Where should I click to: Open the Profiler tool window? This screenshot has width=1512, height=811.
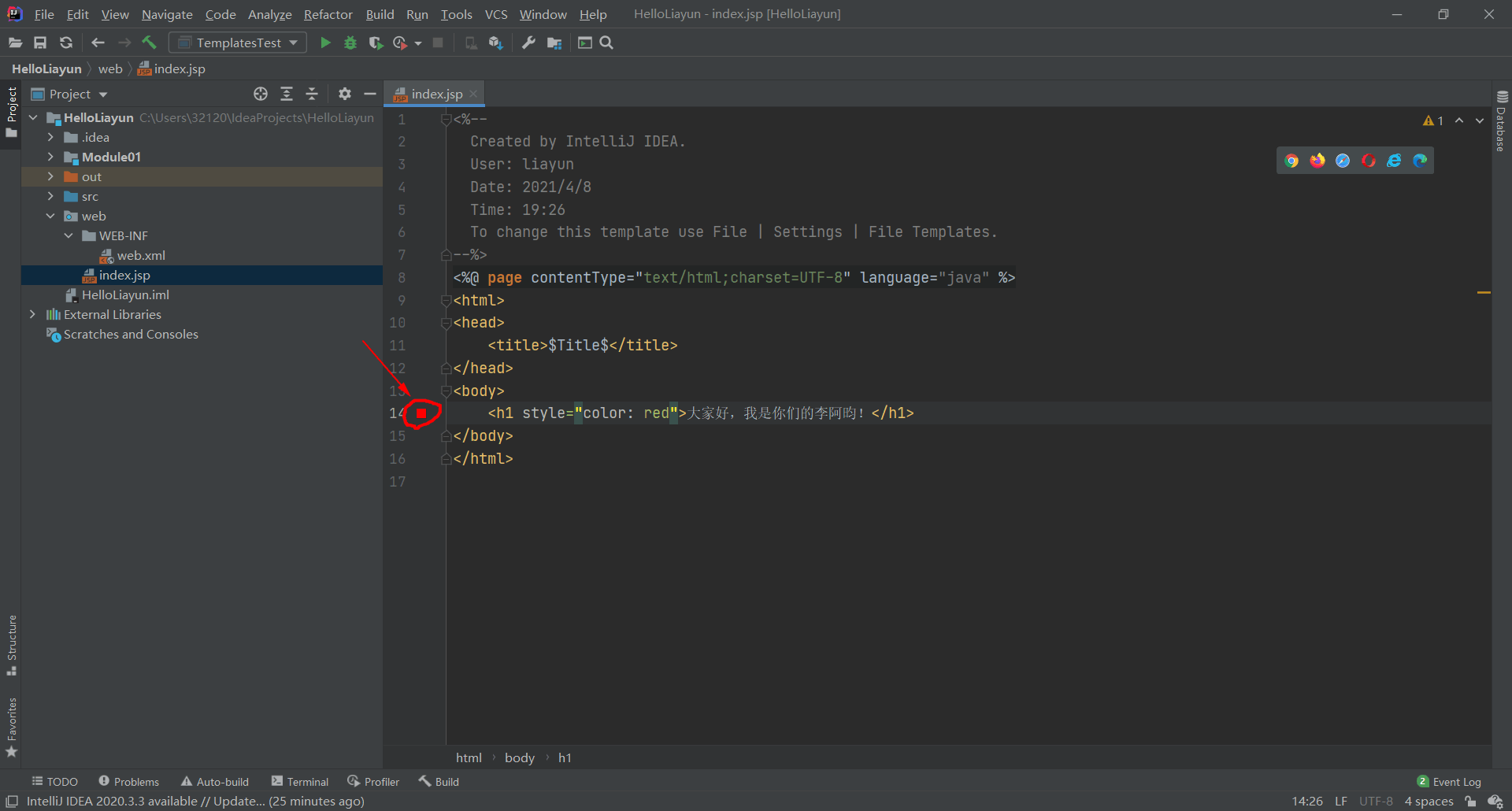click(x=373, y=781)
